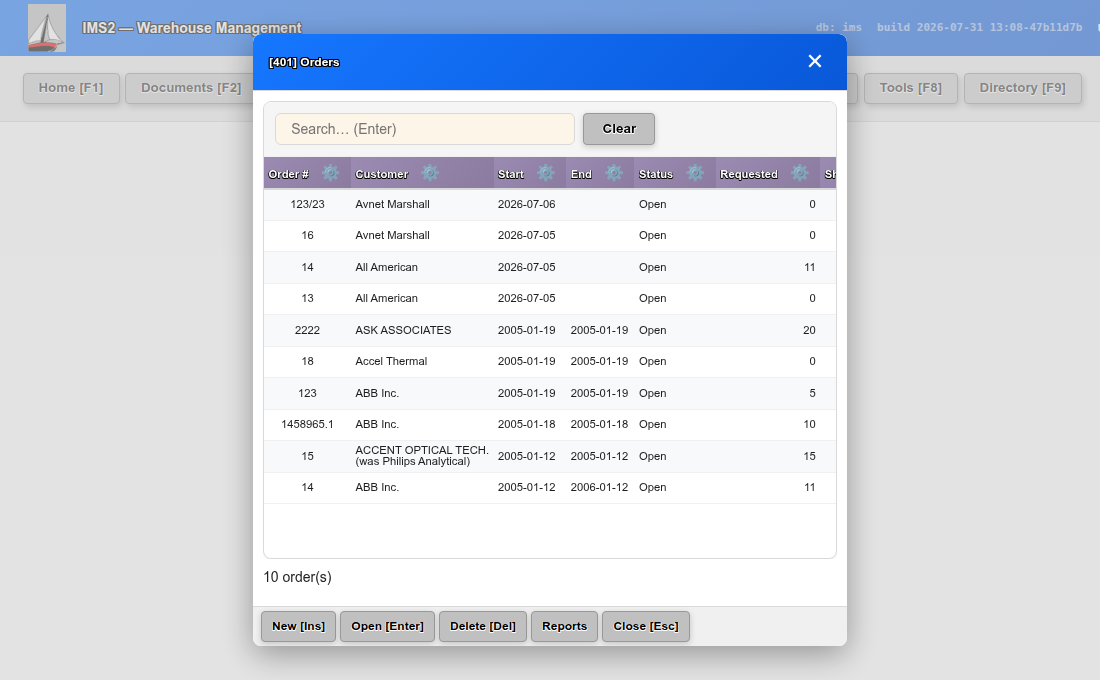The image size is (1100, 680).
Task: Open the Reports button
Action: 564,626
